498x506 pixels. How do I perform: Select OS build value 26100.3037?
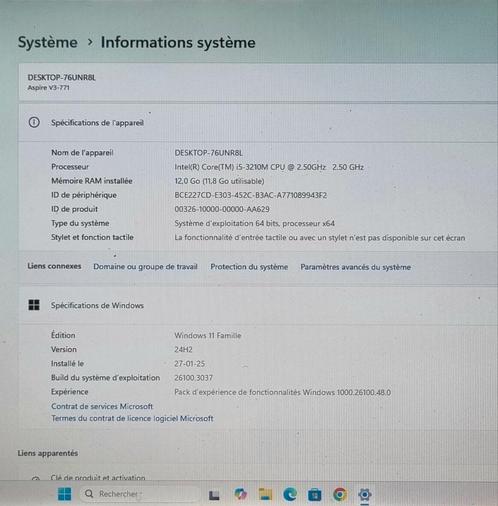click(x=193, y=378)
